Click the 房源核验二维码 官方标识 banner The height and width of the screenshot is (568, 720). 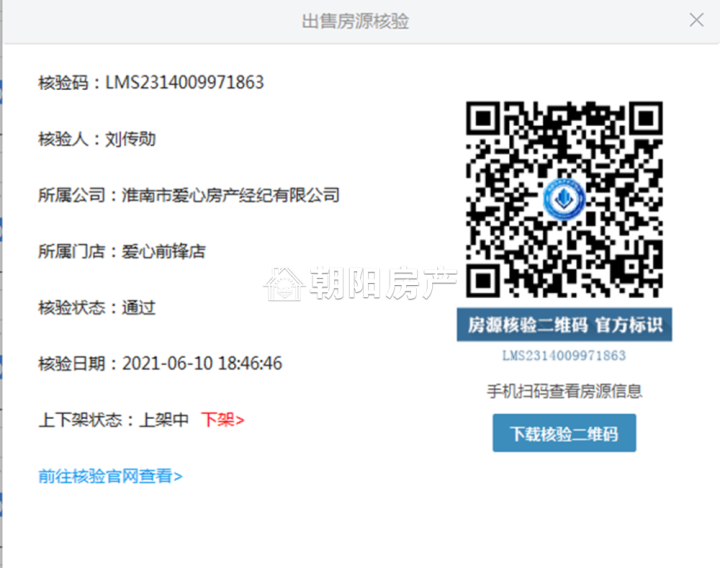[x=564, y=325]
